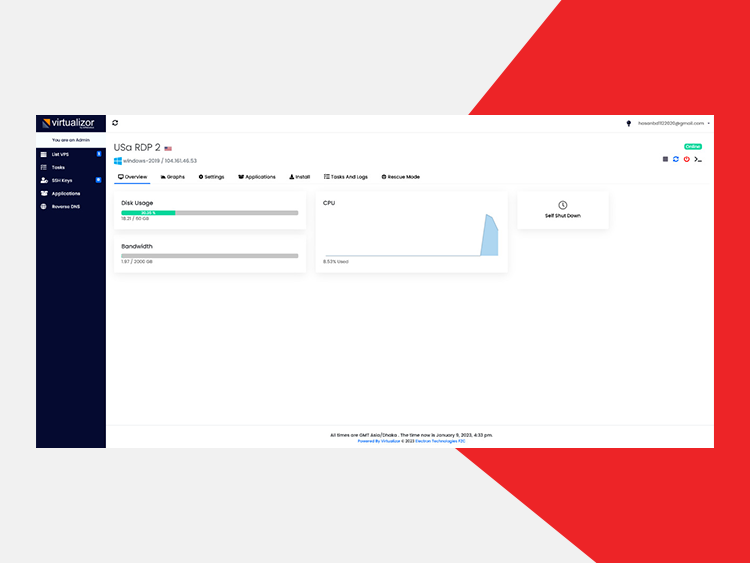The width and height of the screenshot is (750, 563).
Task: Click the US flag next to USa RDP 2
Action: pyautogui.click(x=168, y=149)
